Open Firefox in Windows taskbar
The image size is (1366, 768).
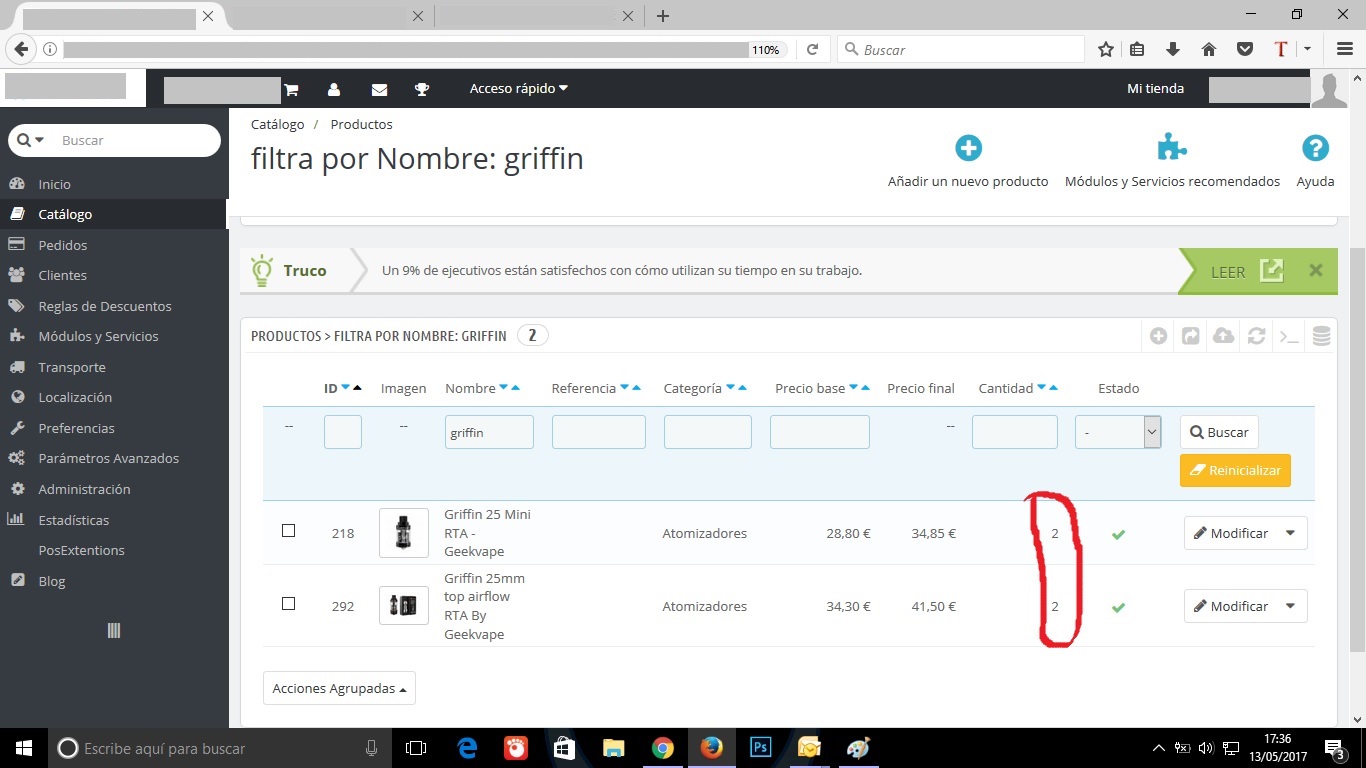(x=711, y=748)
